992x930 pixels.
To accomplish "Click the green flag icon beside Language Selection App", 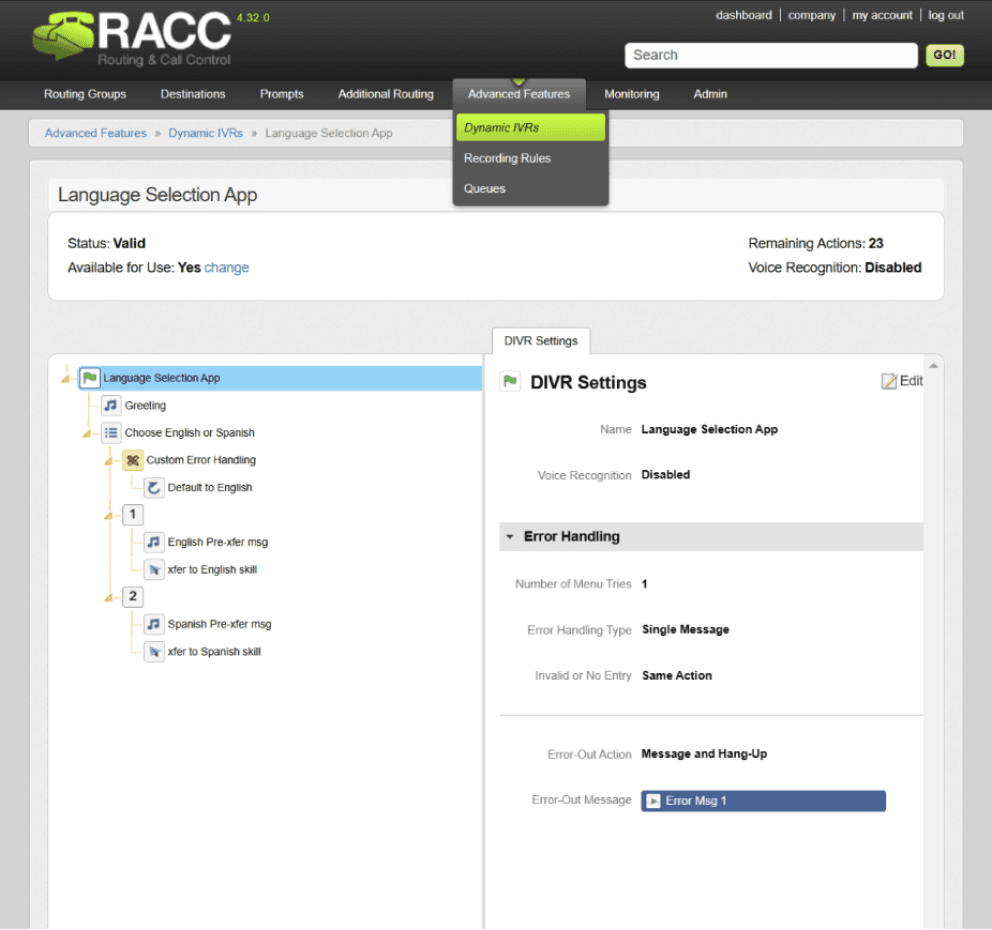I will [x=90, y=378].
